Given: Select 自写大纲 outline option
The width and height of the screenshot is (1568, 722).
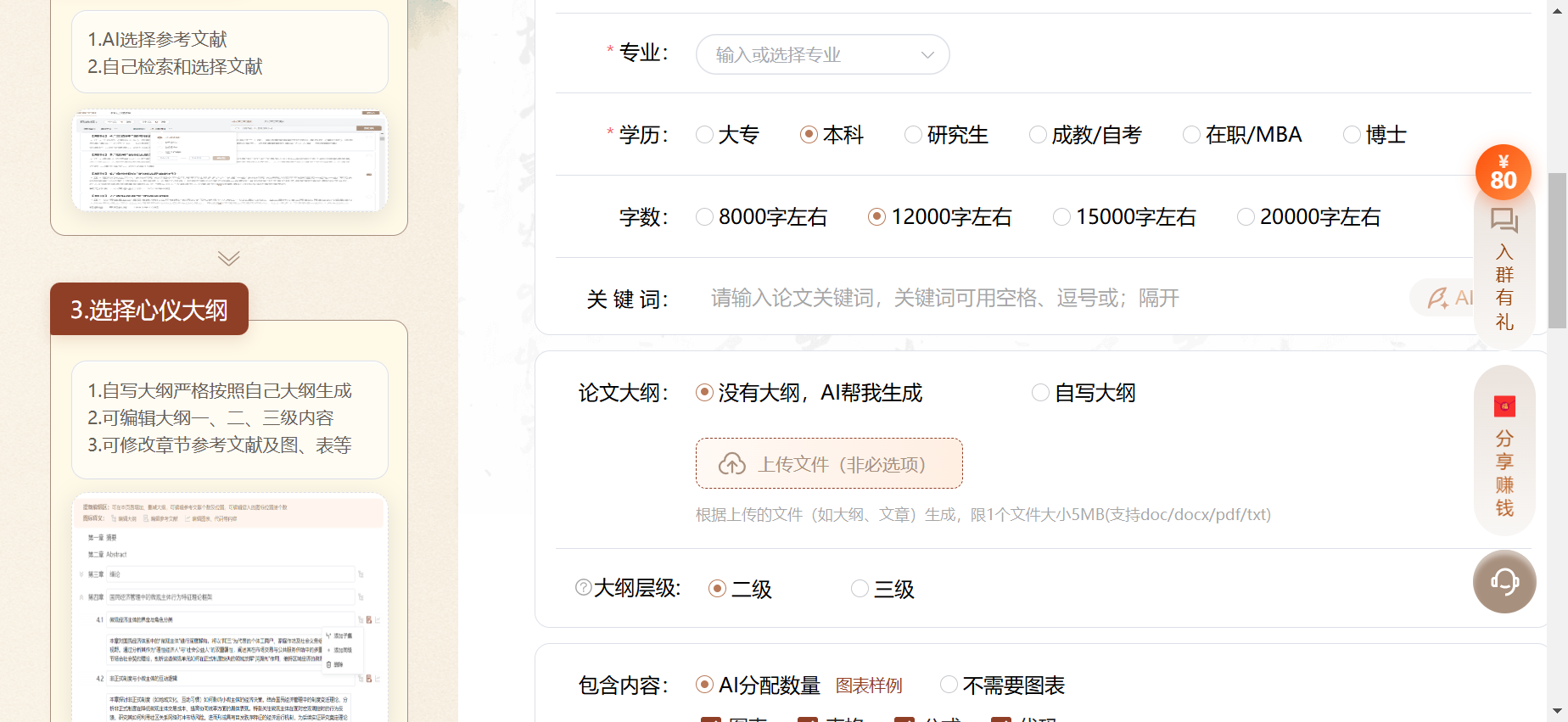Looking at the screenshot, I should pyautogui.click(x=1040, y=393).
